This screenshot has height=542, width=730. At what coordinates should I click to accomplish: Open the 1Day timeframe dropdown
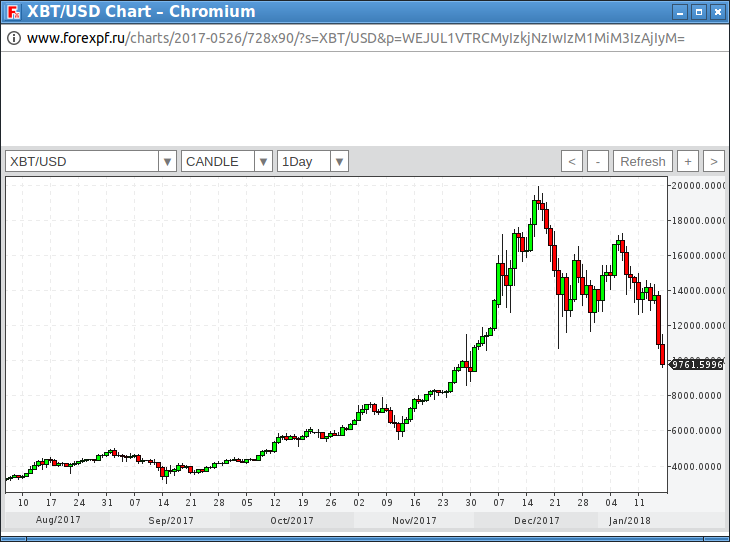(339, 161)
